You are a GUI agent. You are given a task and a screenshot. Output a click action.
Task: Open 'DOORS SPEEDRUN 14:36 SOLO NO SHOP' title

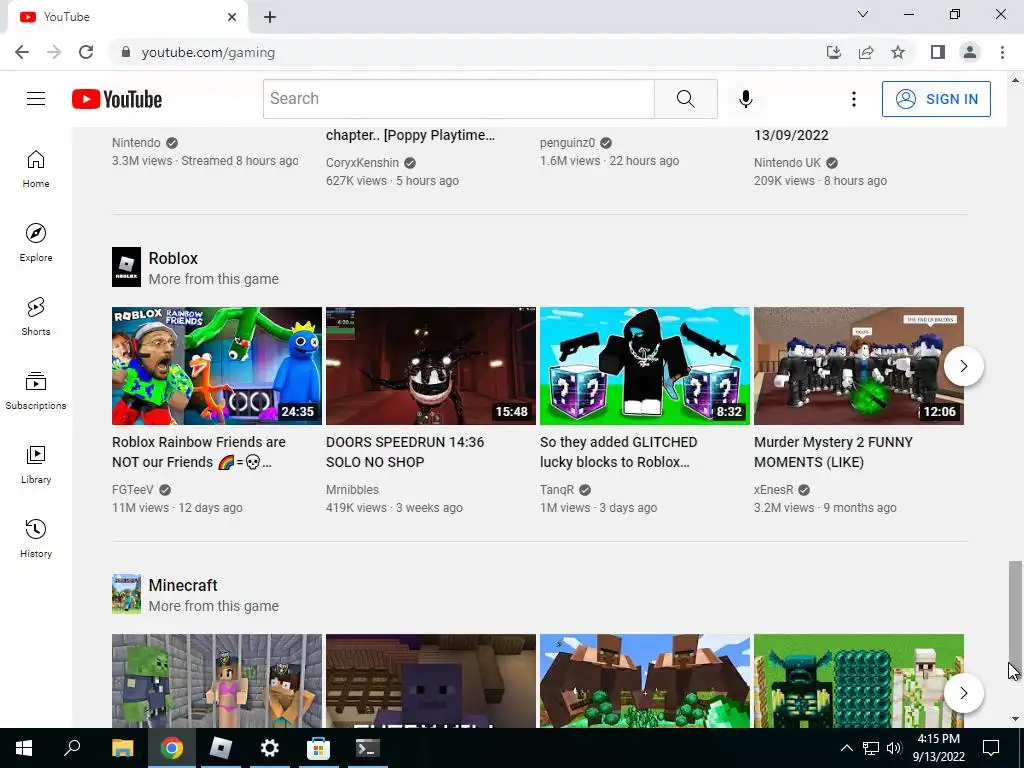[405, 452]
